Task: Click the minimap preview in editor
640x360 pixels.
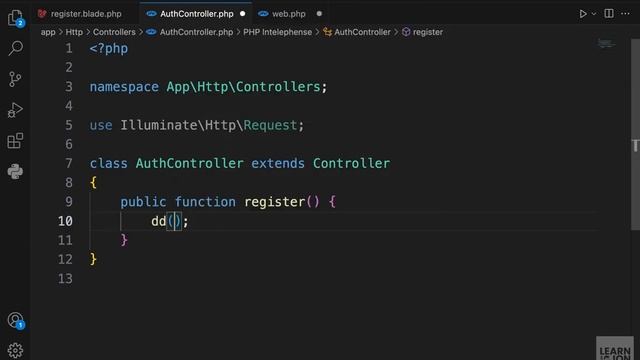Action: pyautogui.click(x=606, y=44)
